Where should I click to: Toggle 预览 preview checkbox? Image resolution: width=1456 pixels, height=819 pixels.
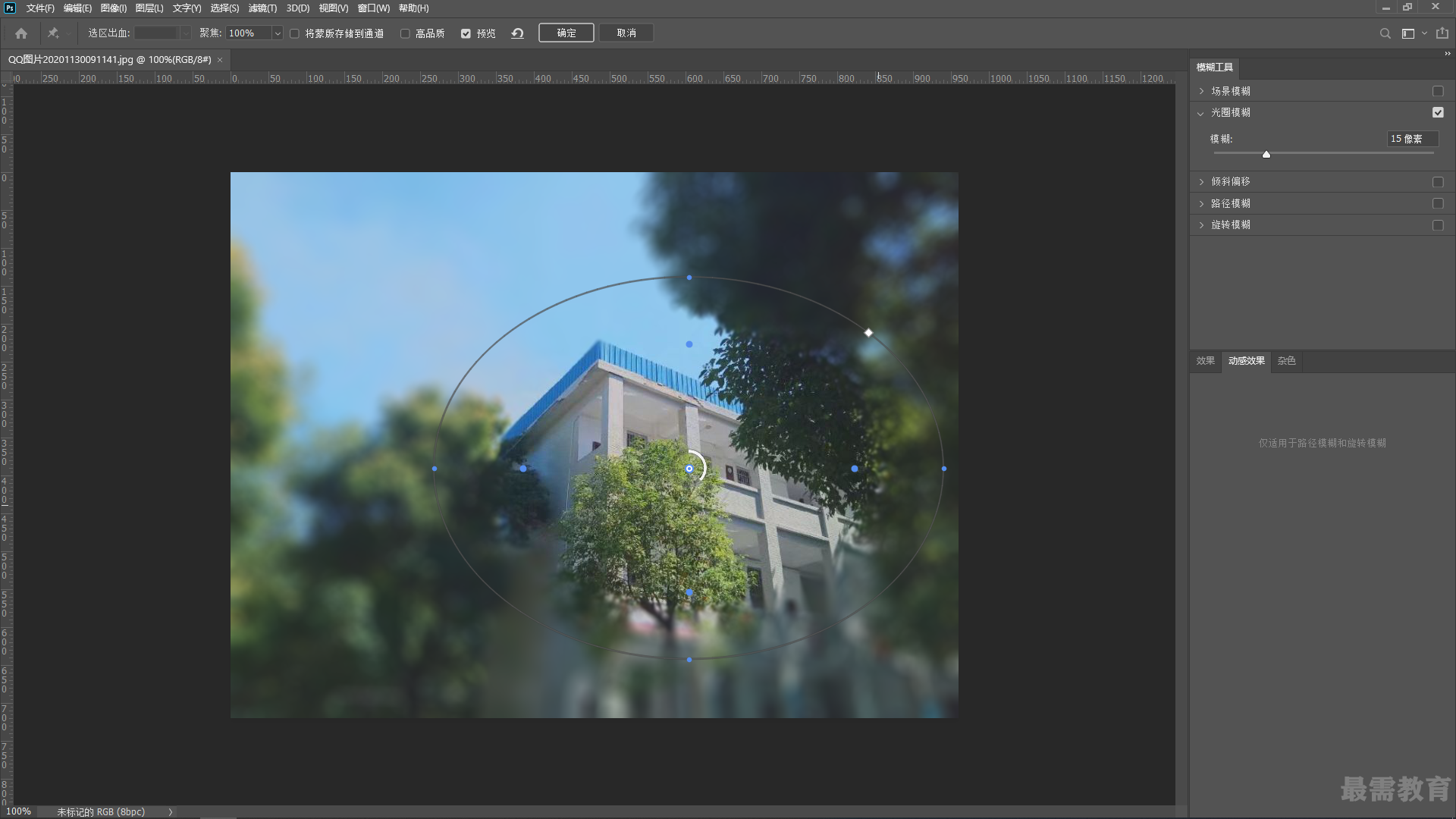[466, 33]
